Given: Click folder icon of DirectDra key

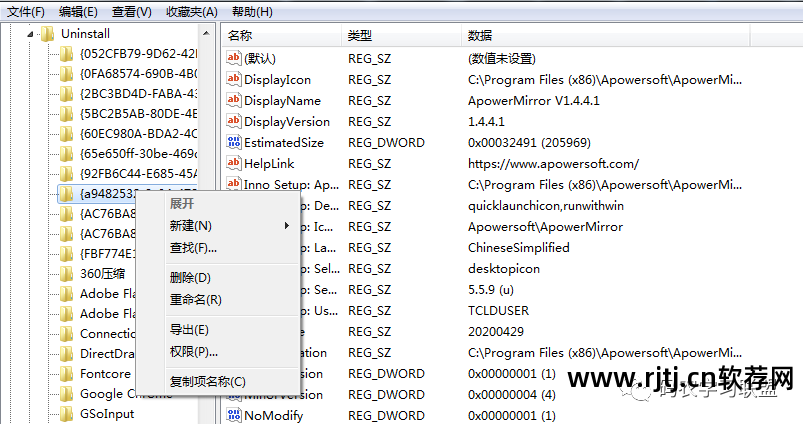Looking at the screenshot, I should point(67,354).
